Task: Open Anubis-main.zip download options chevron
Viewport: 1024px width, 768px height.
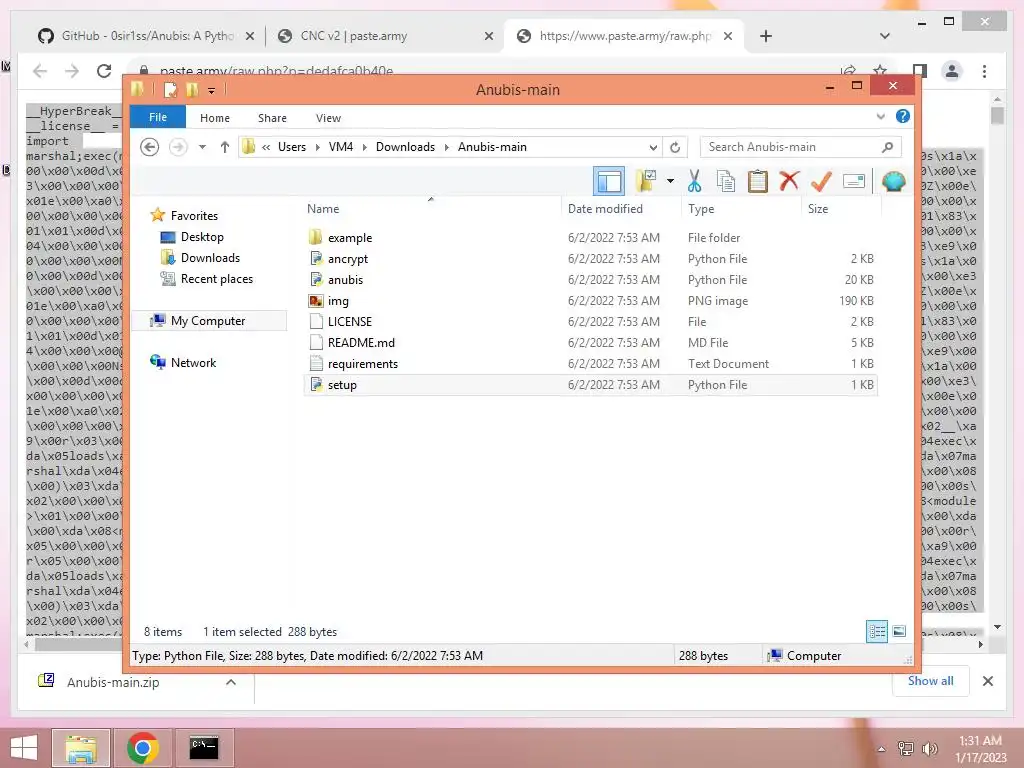Action: 231,682
